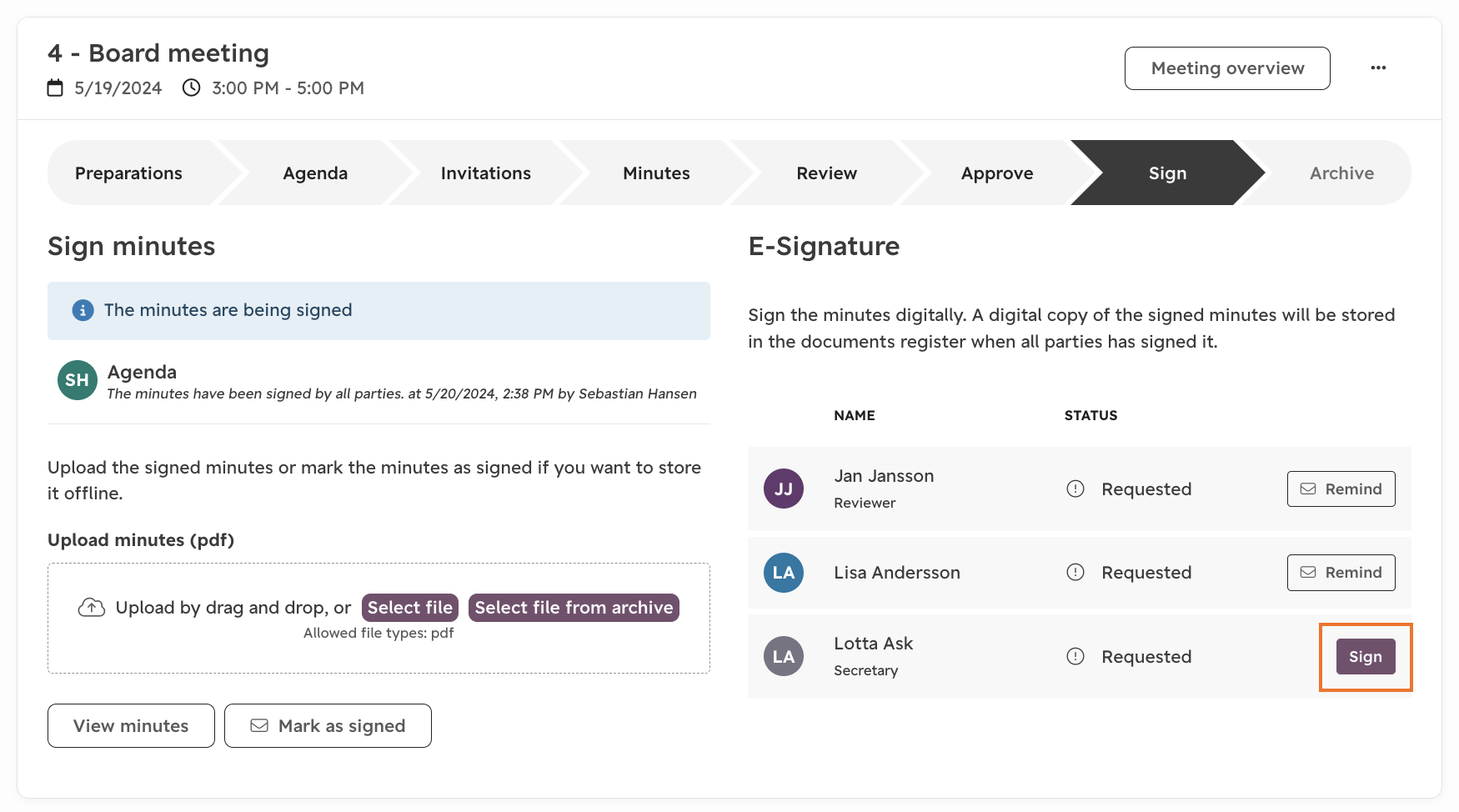Send a reminder to Lisa Andersson

coord(1341,573)
